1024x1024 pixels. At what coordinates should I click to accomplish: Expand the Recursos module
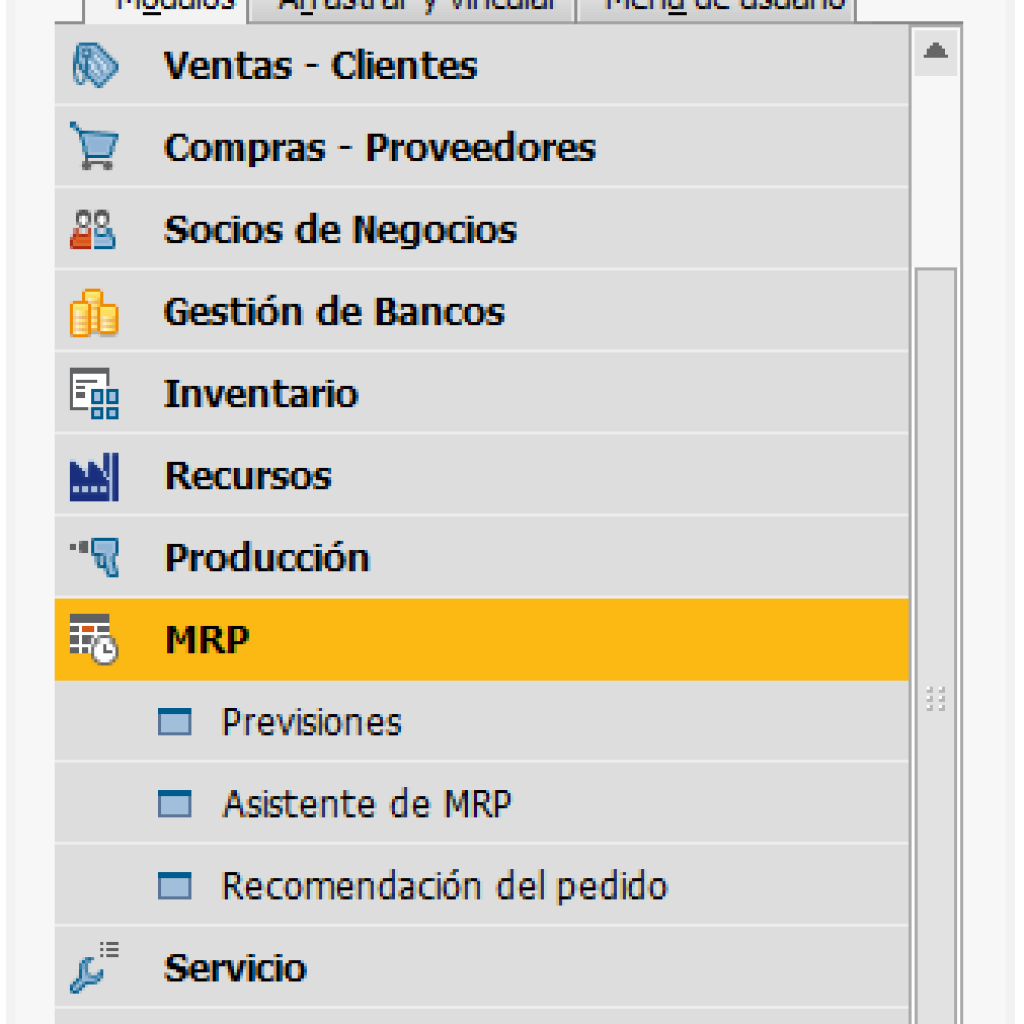482,475
